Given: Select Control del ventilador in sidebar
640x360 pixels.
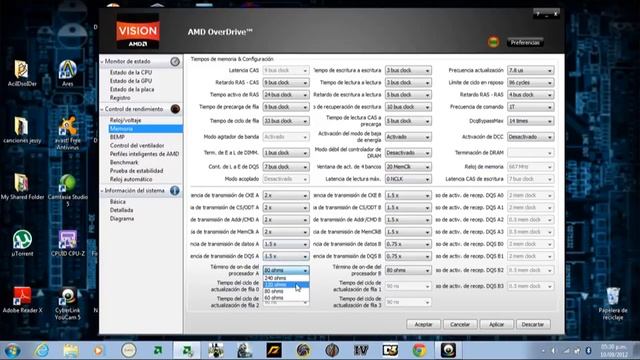Looking at the screenshot, I should tap(137, 145).
